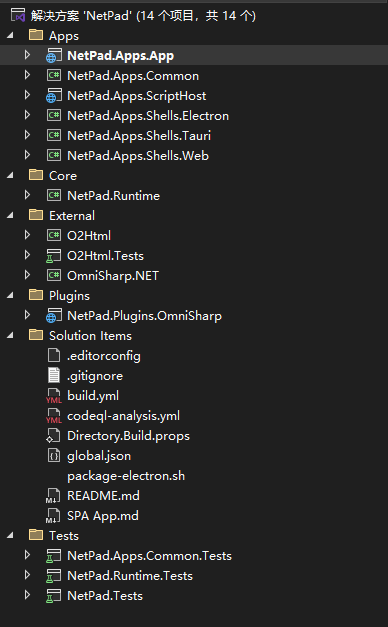Expand the NetPad.Runtime project arrow
This screenshot has height=627, width=388.
[x=27, y=195]
